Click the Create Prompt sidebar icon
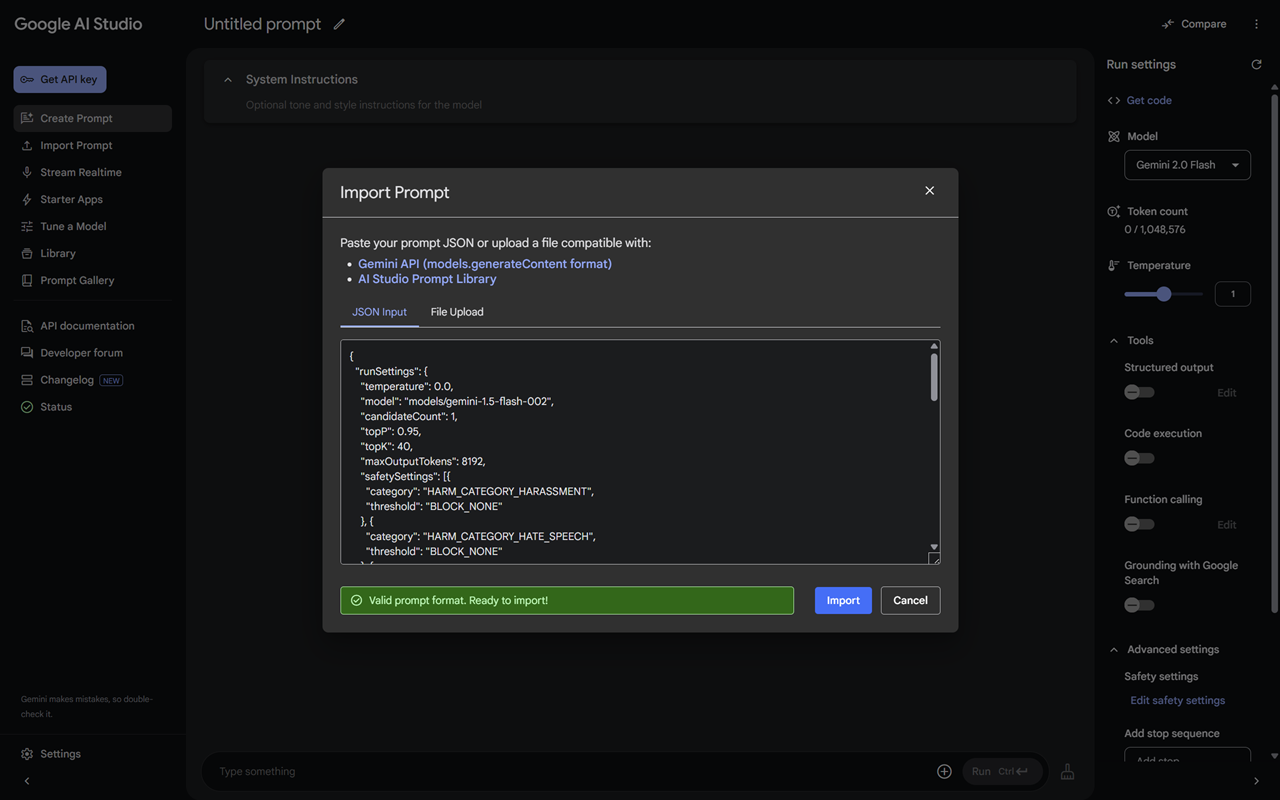1280x800 pixels. 27,118
